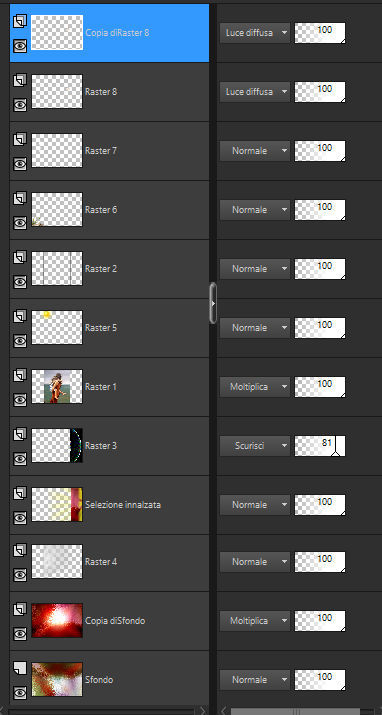
Task: Click the background layer icon of Sfondo
Action: tap(20, 668)
